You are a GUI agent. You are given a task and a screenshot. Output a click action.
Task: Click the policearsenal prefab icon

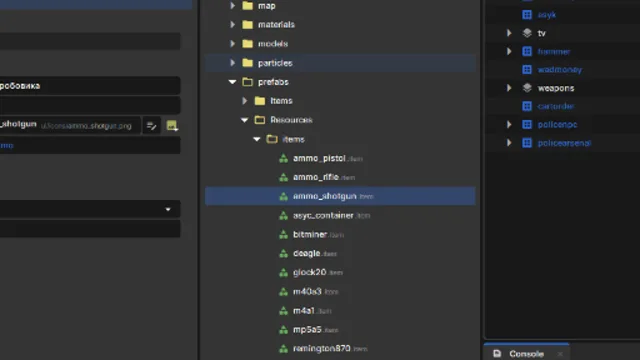tap(527, 143)
